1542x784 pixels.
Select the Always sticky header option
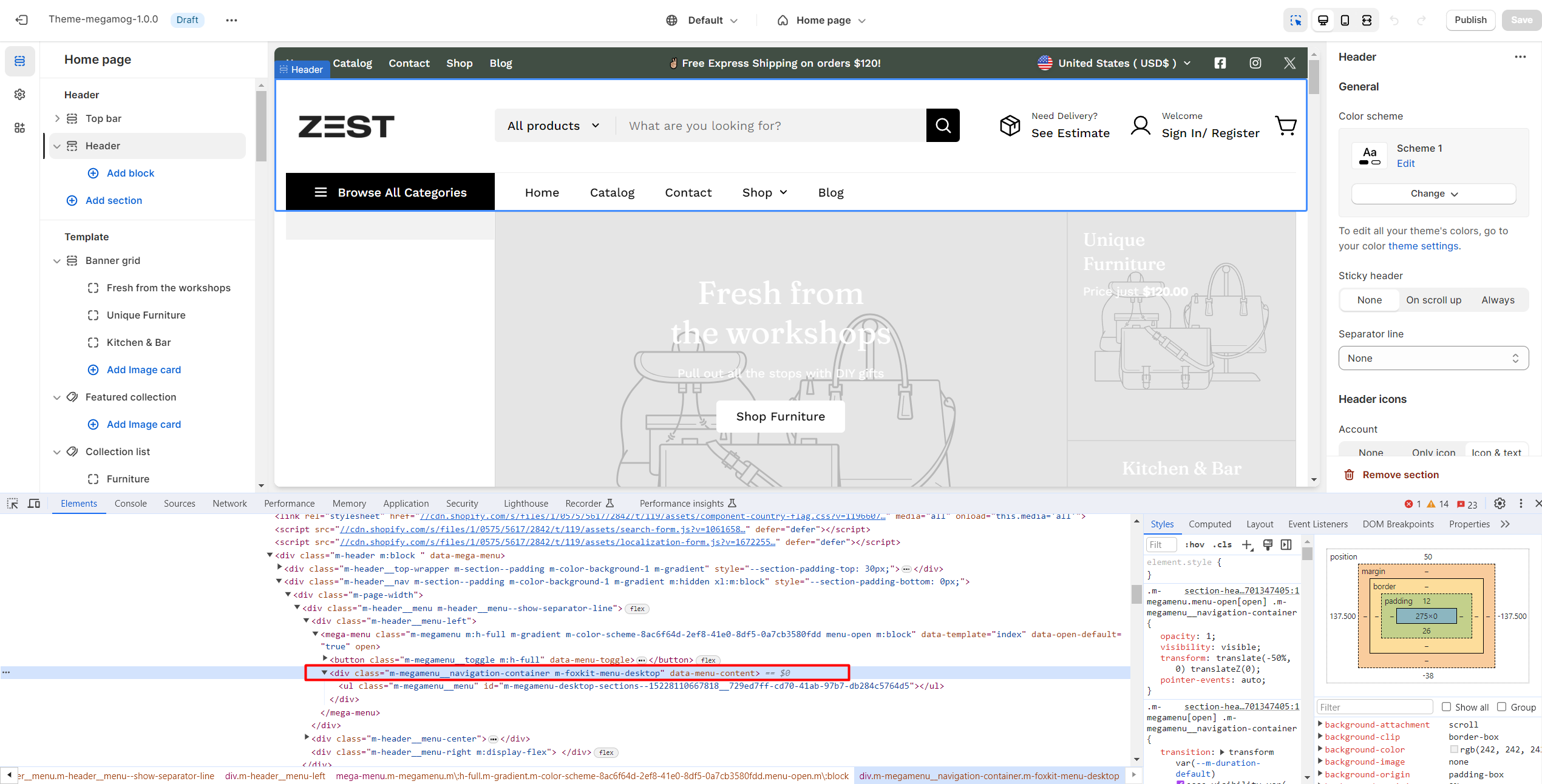pos(1498,300)
